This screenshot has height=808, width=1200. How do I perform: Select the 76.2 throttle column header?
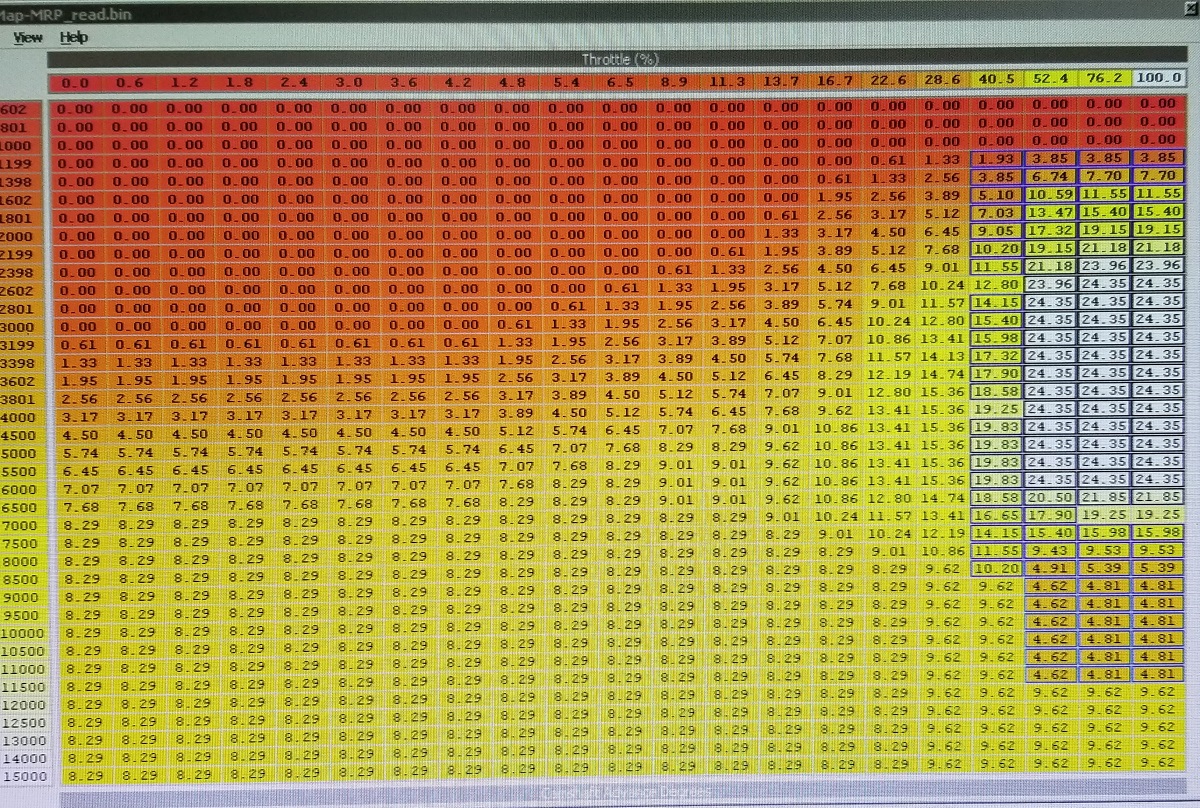1104,81
